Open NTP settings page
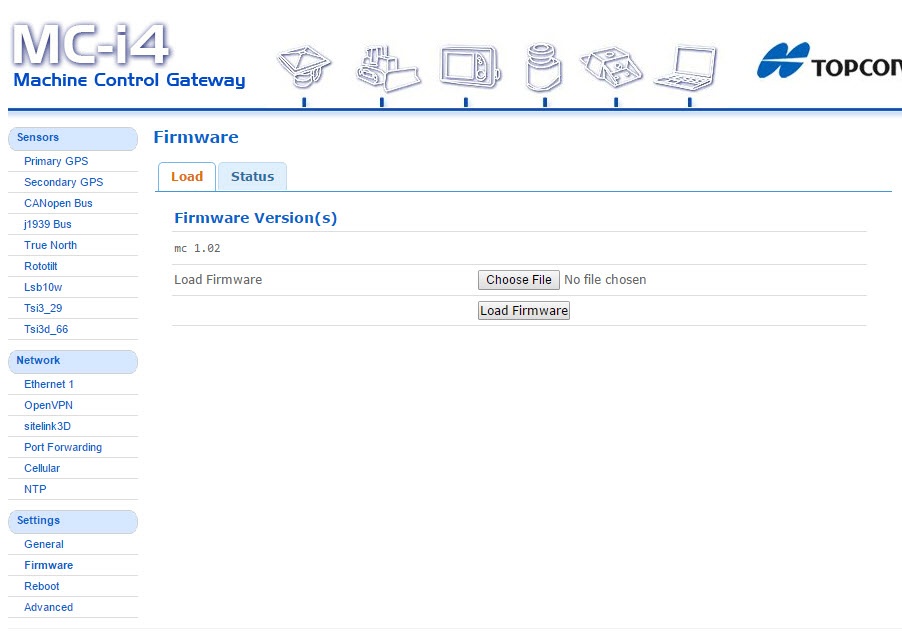The width and height of the screenshot is (902, 637). pos(35,489)
